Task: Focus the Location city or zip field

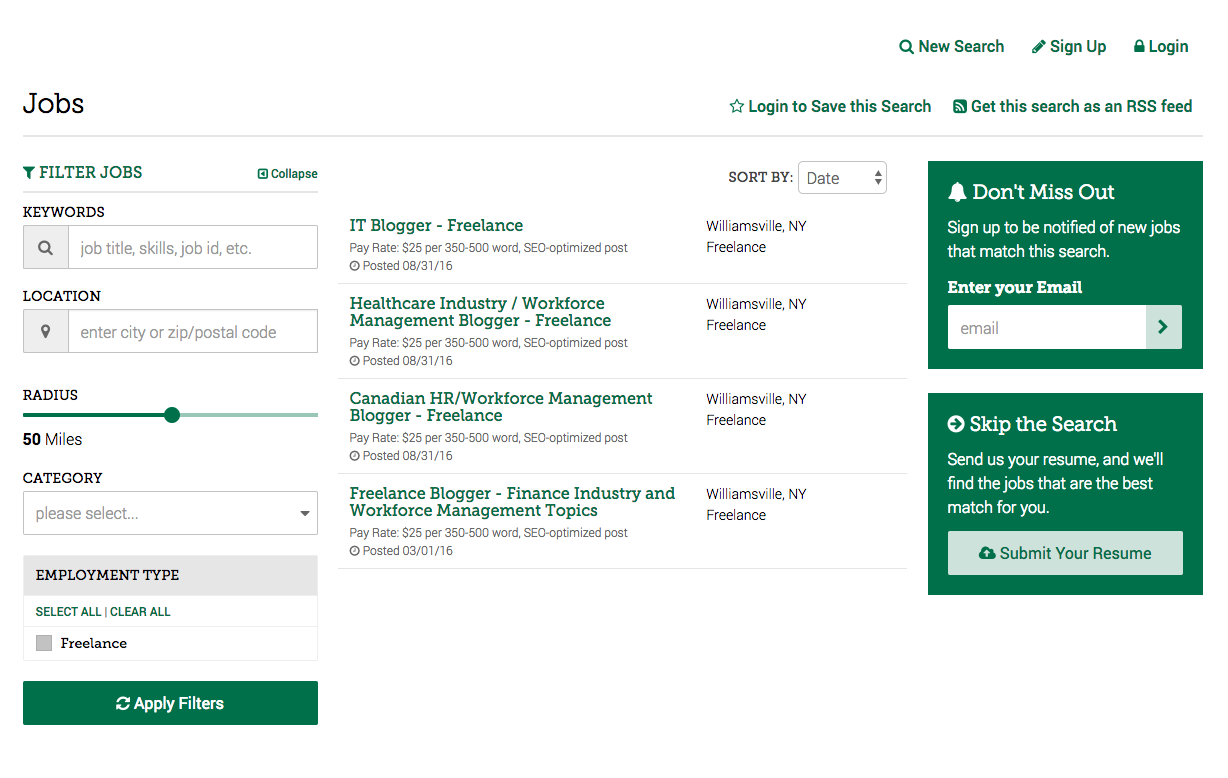Action: tap(192, 331)
